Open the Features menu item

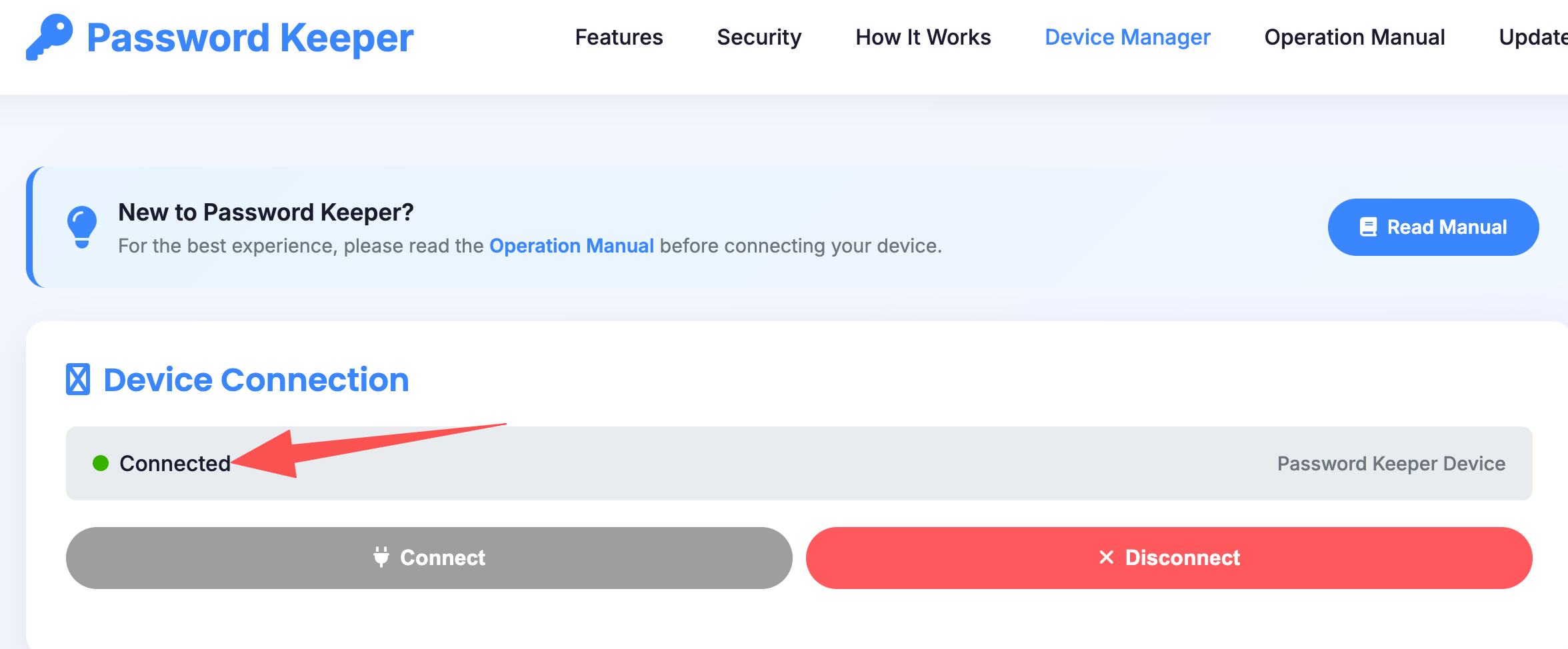(619, 37)
